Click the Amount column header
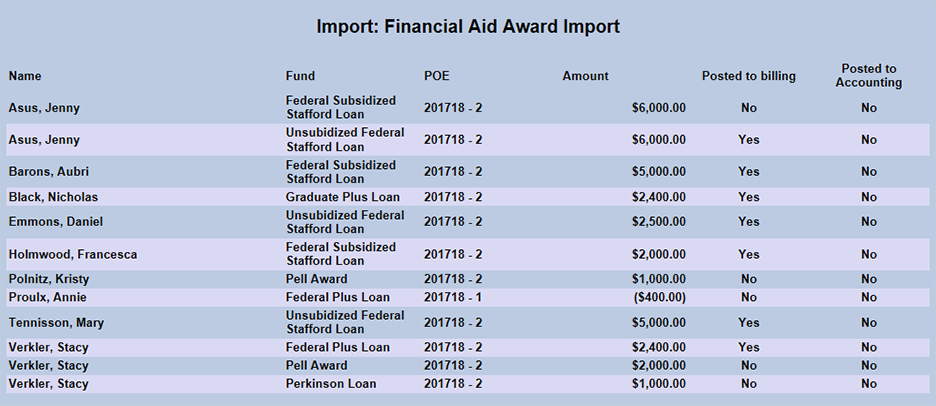Viewport: 936px width, 406px height. point(585,76)
